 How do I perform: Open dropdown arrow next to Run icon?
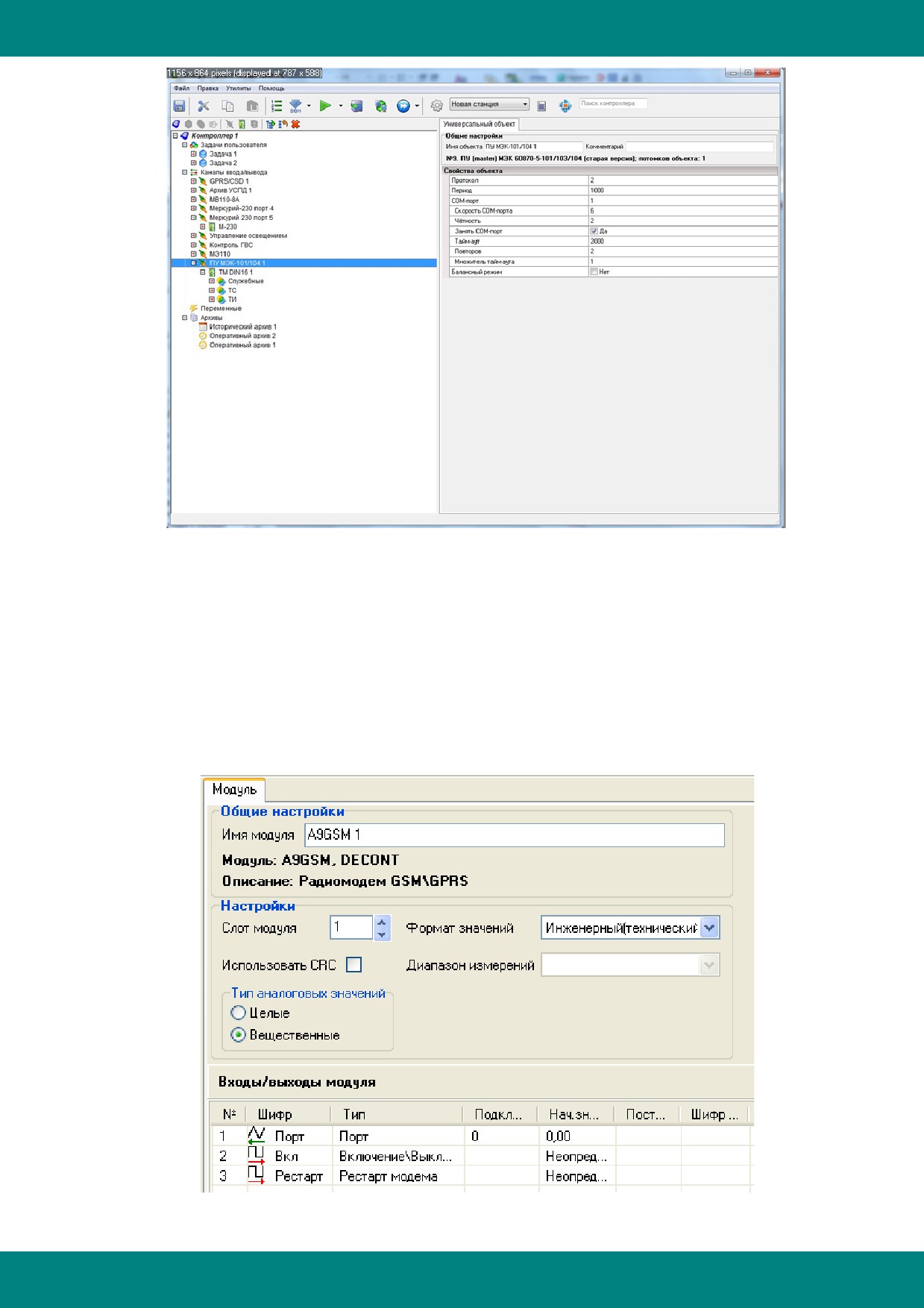pyautogui.click(x=341, y=106)
